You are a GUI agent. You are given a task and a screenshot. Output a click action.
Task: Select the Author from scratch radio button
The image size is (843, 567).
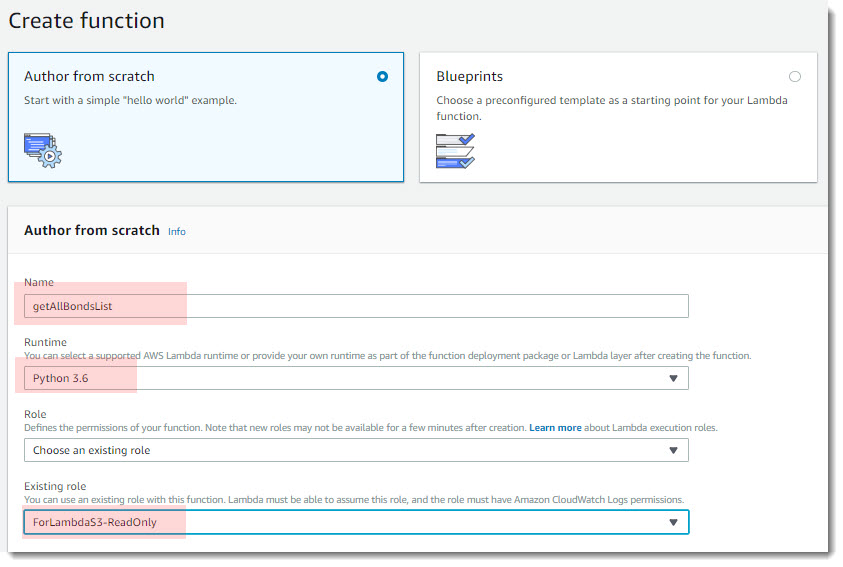pyautogui.click(x=382, y=76)
